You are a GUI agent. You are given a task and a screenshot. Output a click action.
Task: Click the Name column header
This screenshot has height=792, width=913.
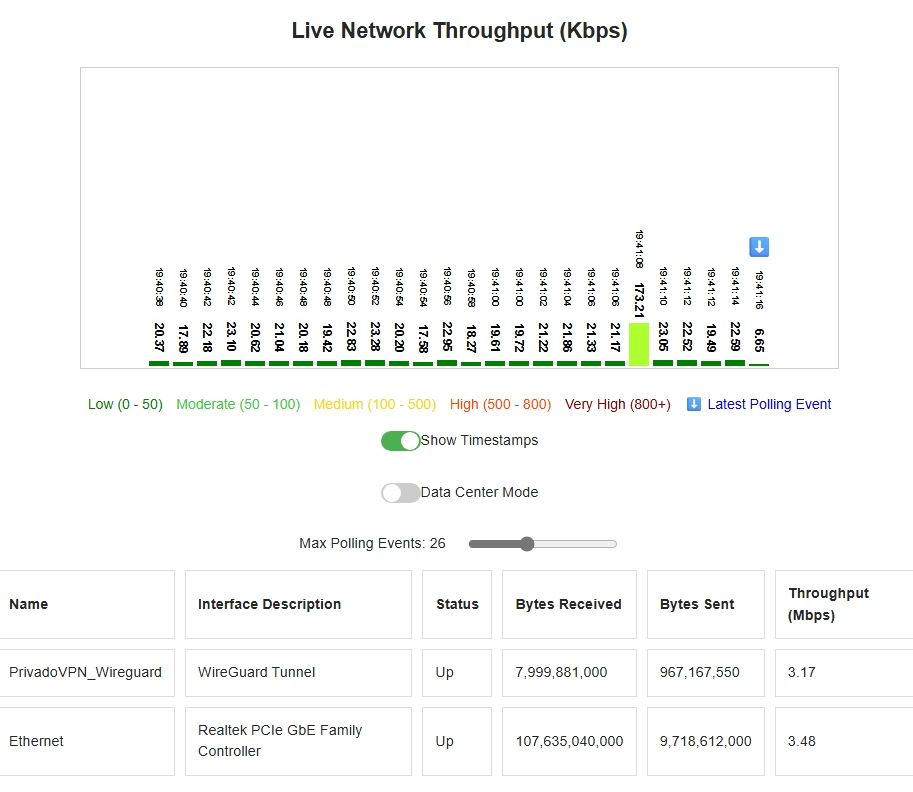coord(29,604)
